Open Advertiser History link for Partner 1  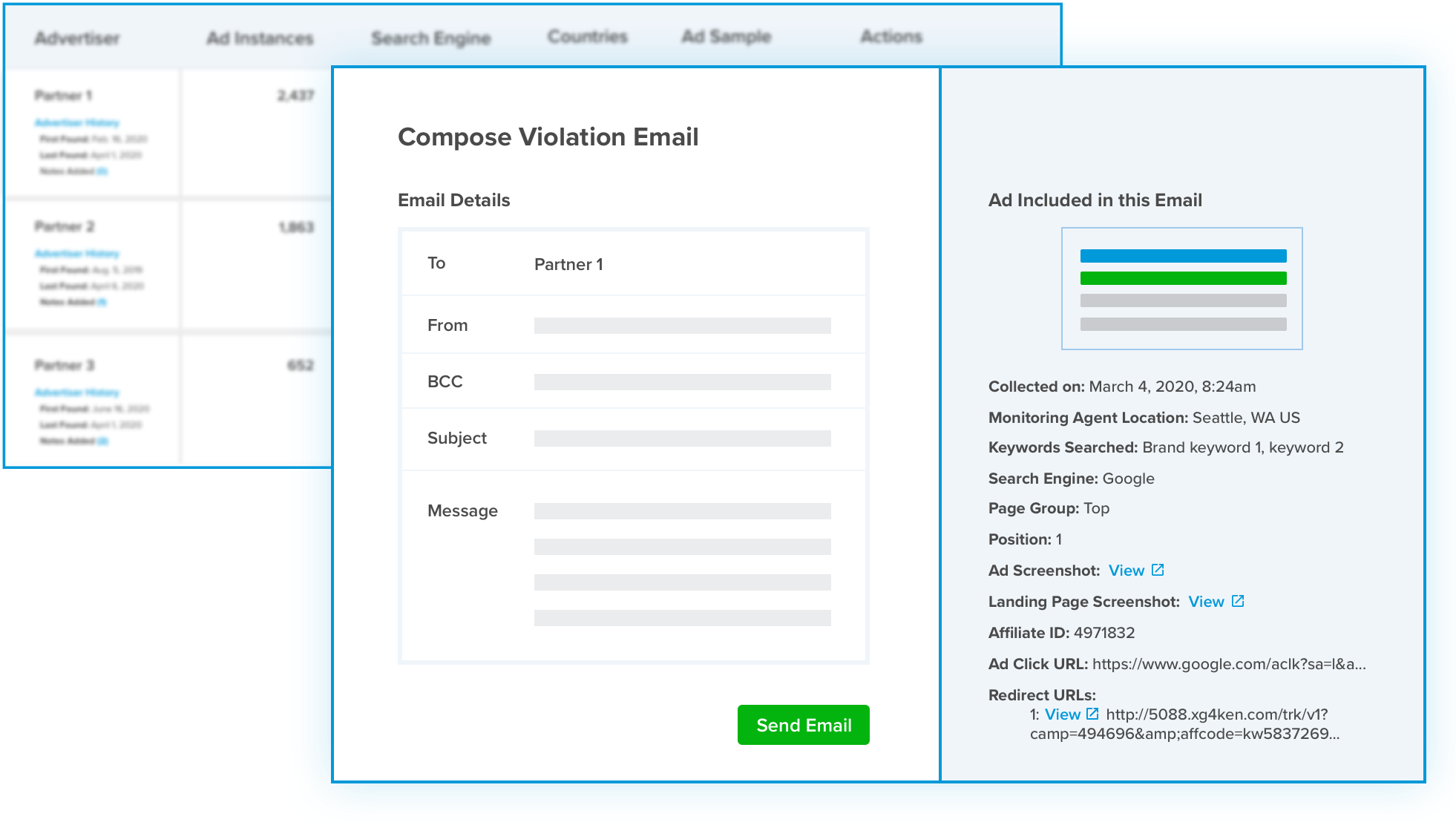point(76,122)
